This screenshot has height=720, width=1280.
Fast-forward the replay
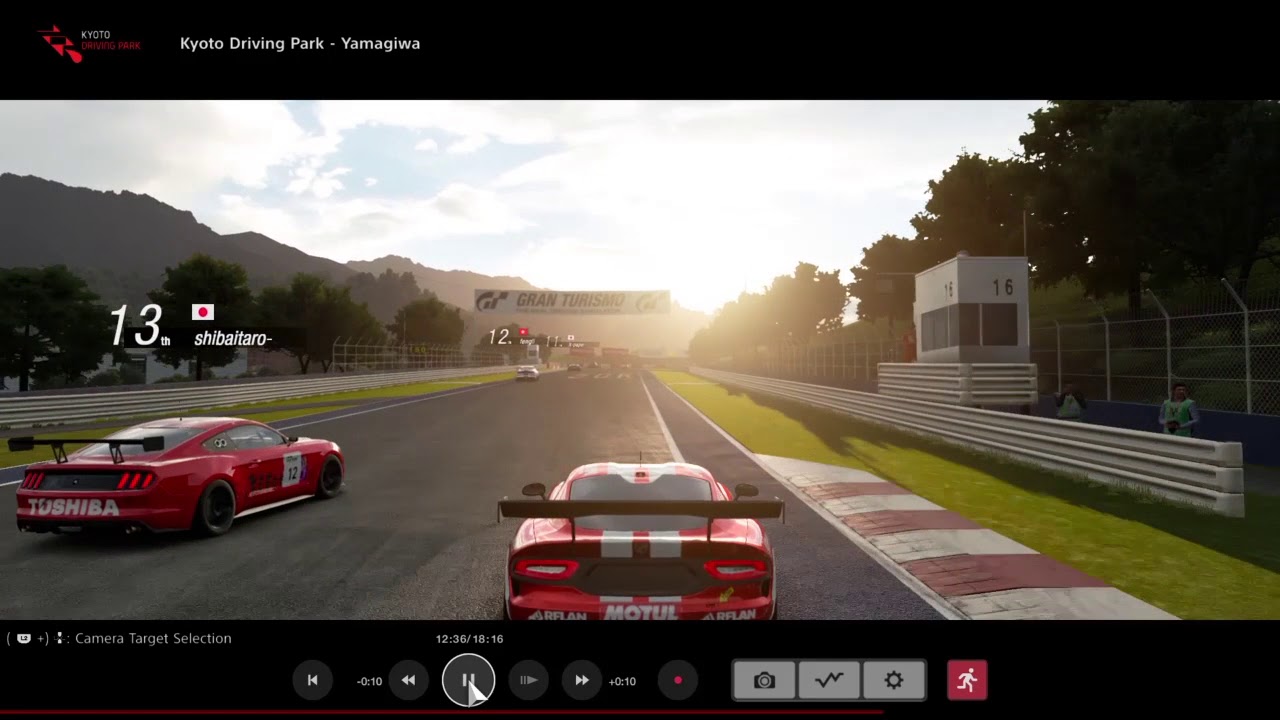pyautogui.click(x=581, y=680)
